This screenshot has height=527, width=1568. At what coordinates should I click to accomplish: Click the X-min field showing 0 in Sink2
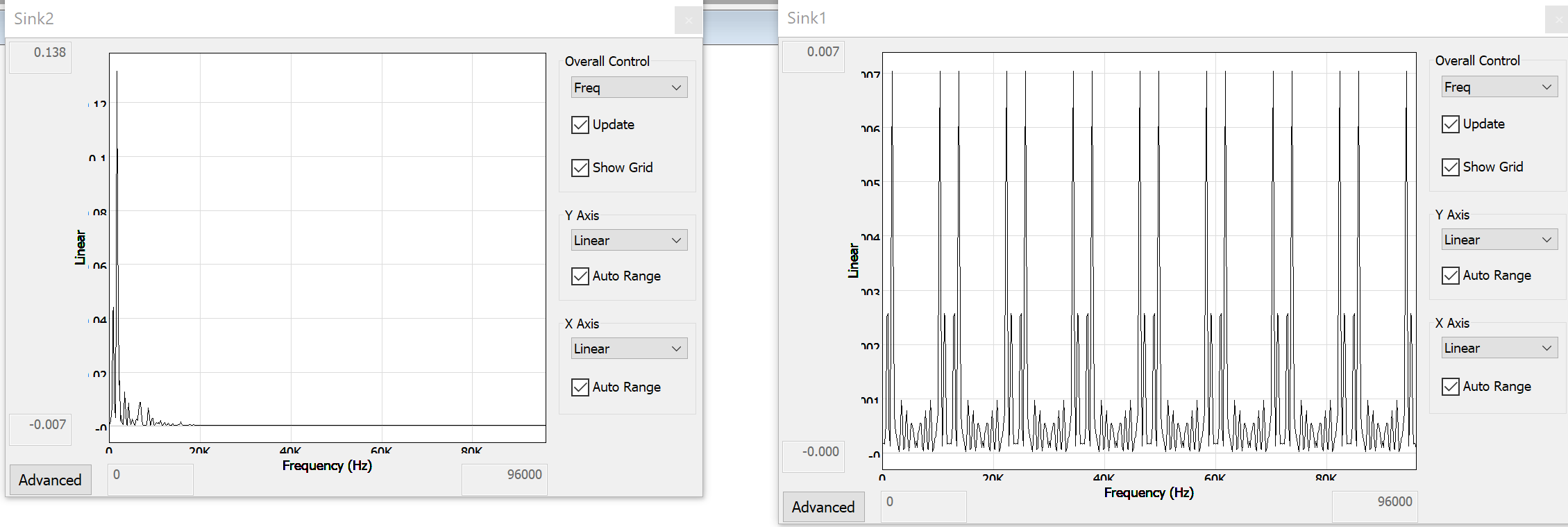(151, 479)
